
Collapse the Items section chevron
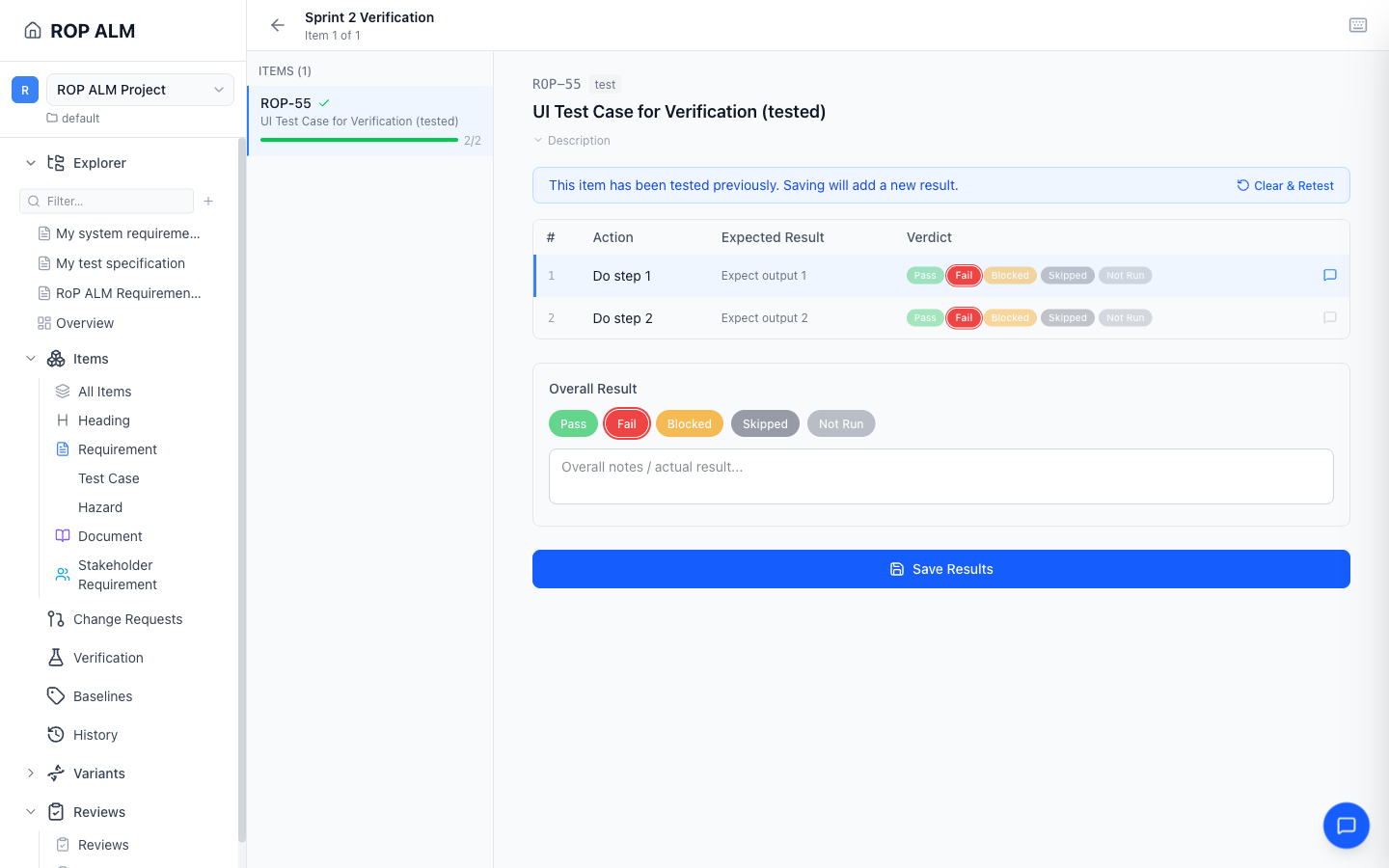pyautogui.click(x=31, y=359)
